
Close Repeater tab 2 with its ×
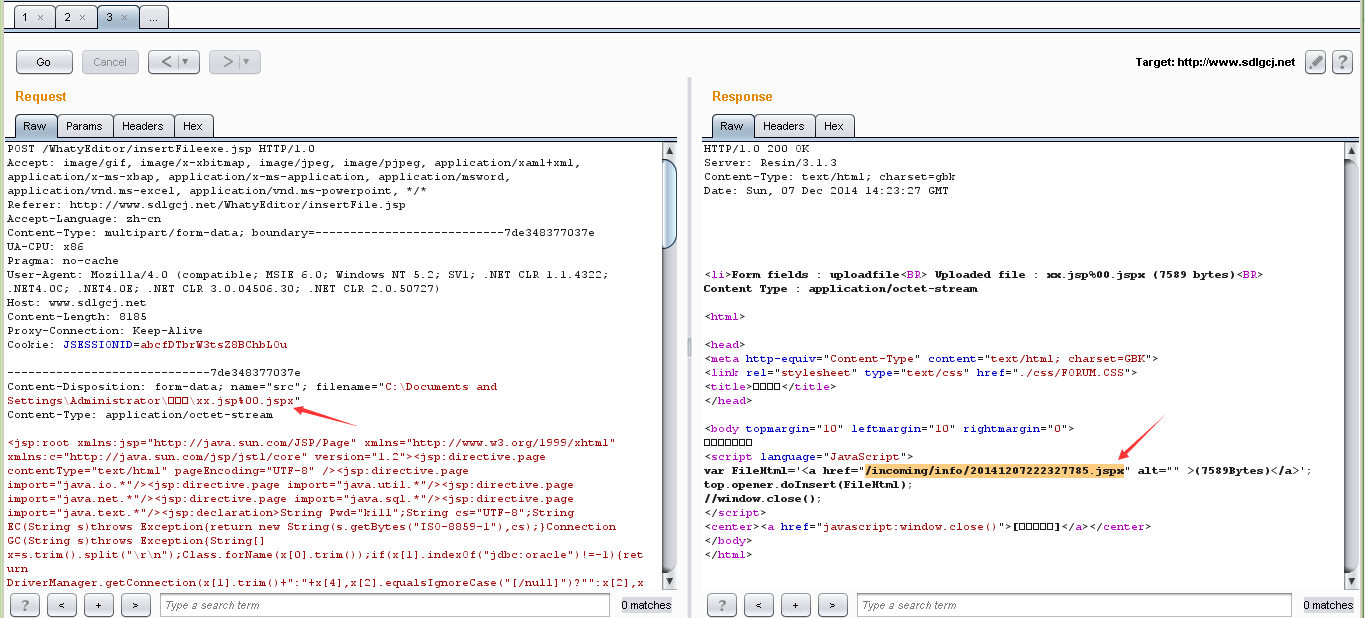[x=83, y=17]
